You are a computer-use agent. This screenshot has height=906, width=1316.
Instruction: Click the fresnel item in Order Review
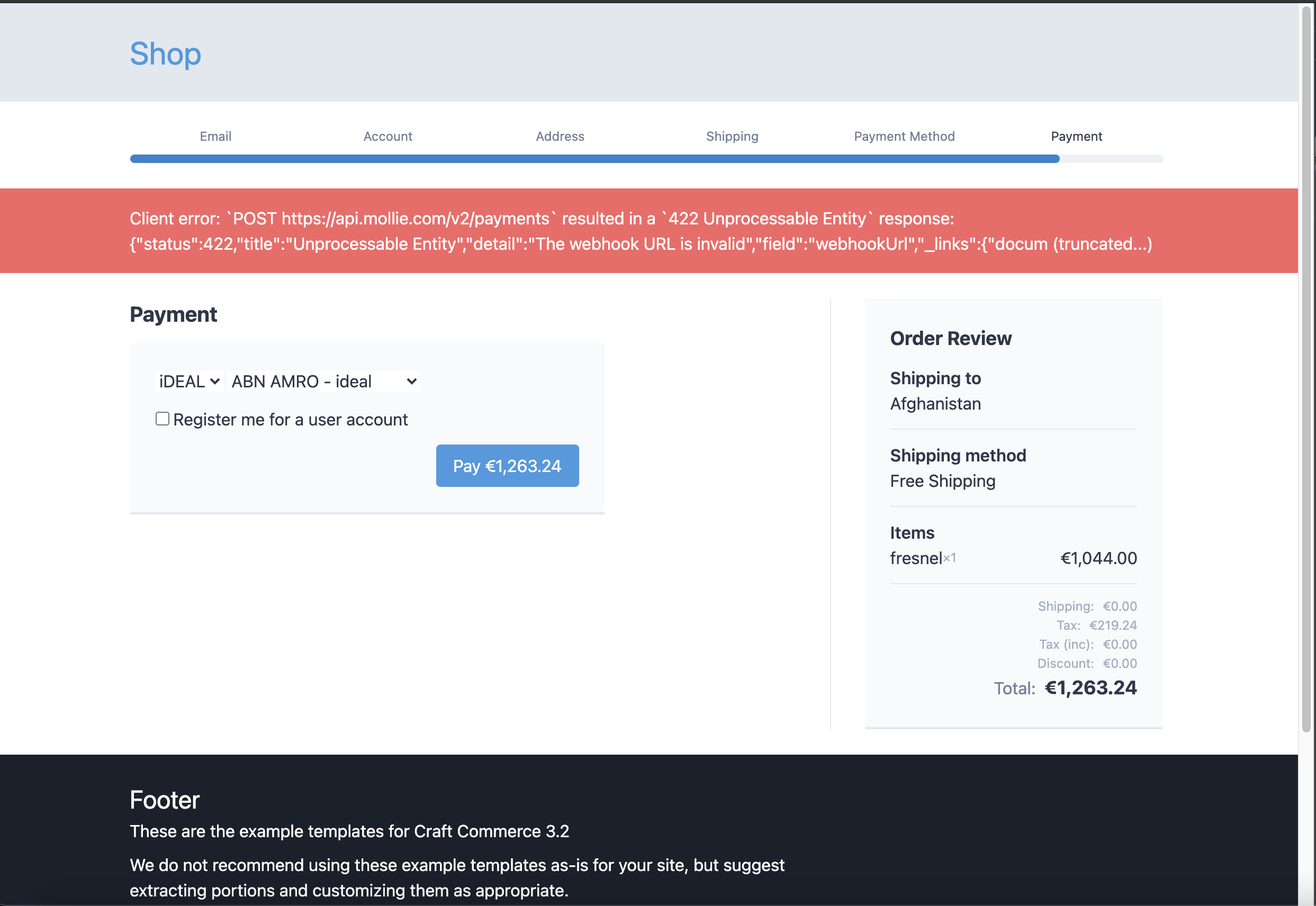point(916,557)
